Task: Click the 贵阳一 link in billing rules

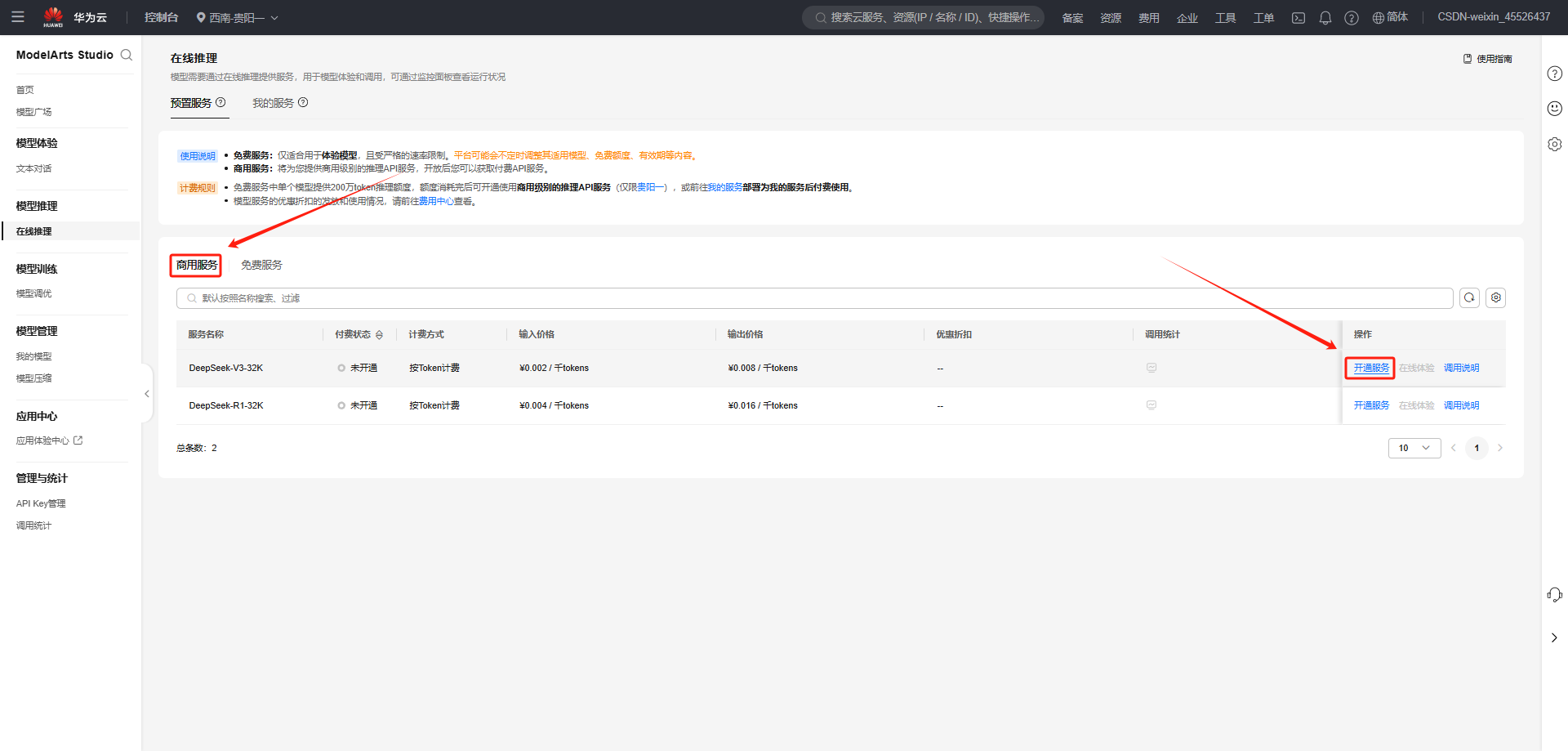Action: (652, 187)
